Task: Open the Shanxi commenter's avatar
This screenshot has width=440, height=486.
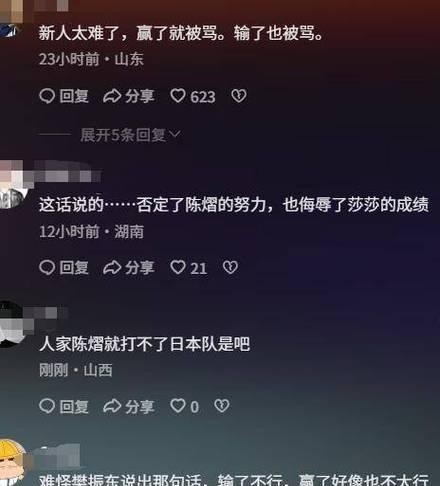Action: (13, 324)
